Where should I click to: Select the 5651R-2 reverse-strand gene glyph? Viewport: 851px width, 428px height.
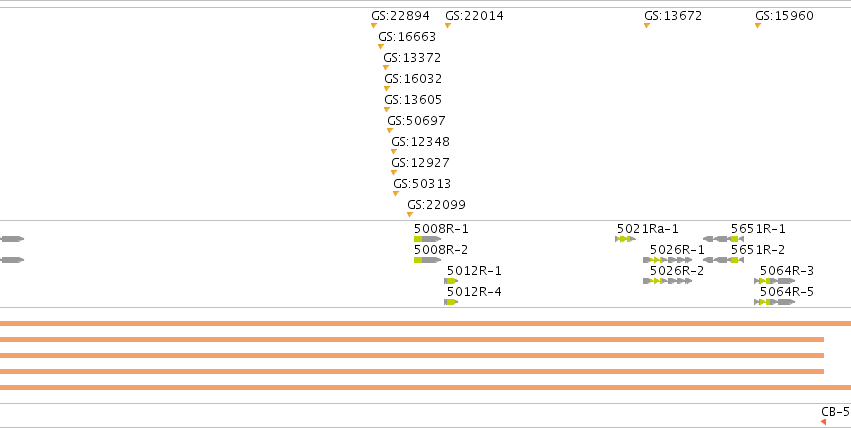pyautogui.click(x=723, y=260)
